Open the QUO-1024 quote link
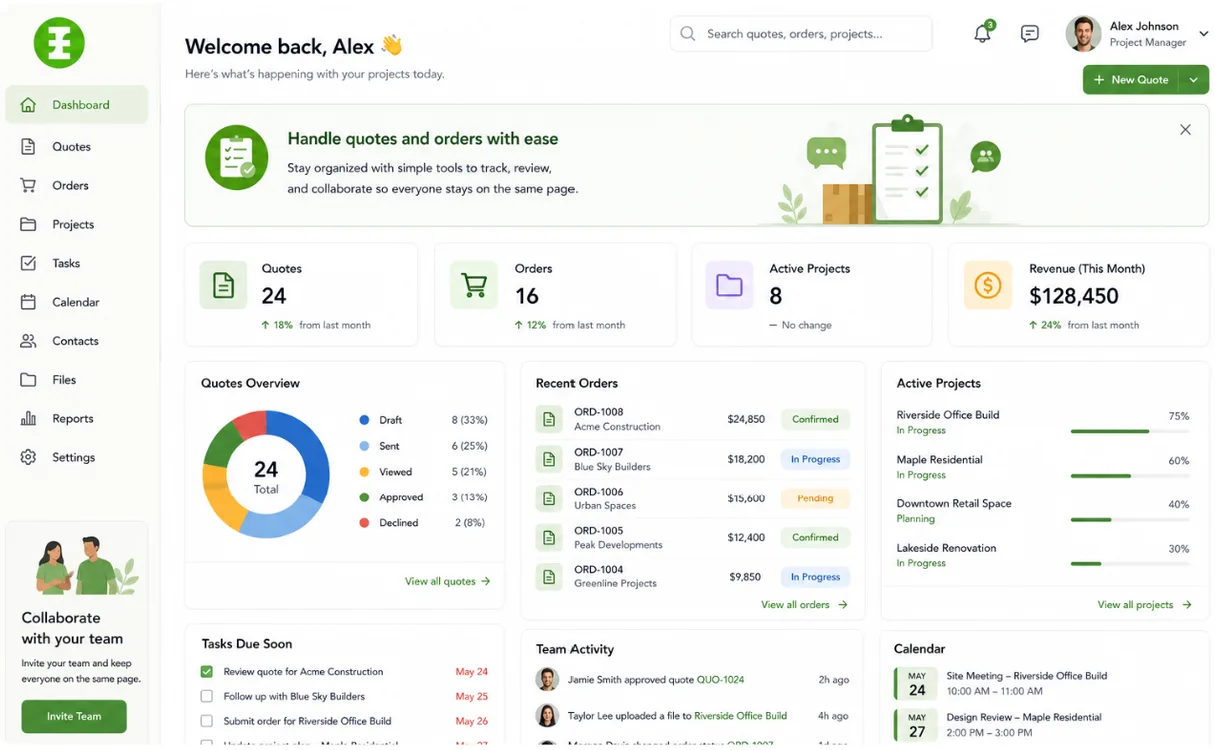The width and height of the screenshot is (1215, 750). (x=720, y=680)
